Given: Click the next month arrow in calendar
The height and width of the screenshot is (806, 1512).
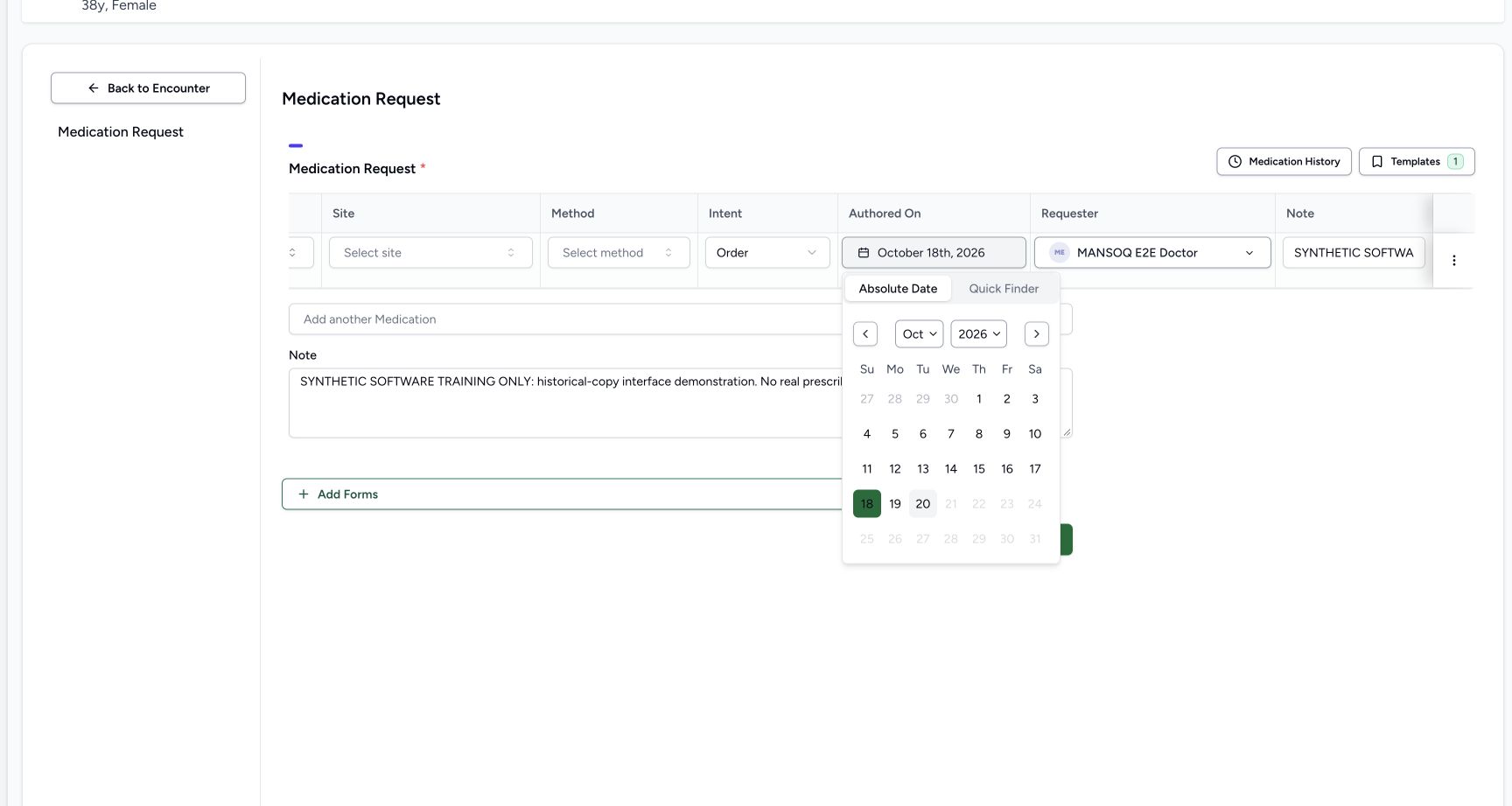Looking at the screenshot, I should coord(1037,333).
